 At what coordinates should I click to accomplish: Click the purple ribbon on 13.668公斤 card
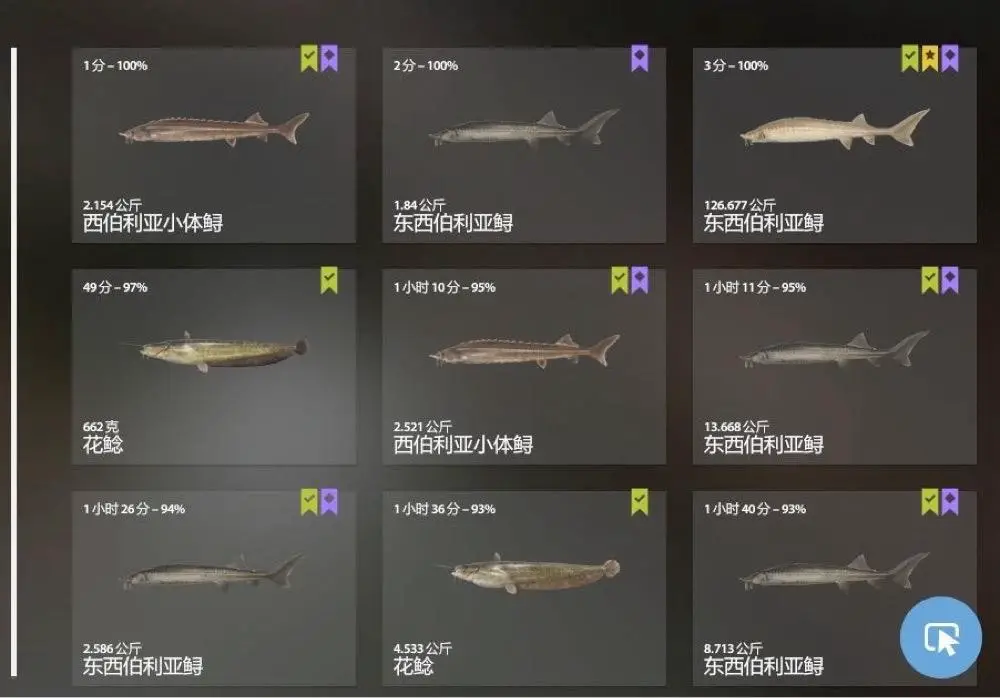pos(950,280)
